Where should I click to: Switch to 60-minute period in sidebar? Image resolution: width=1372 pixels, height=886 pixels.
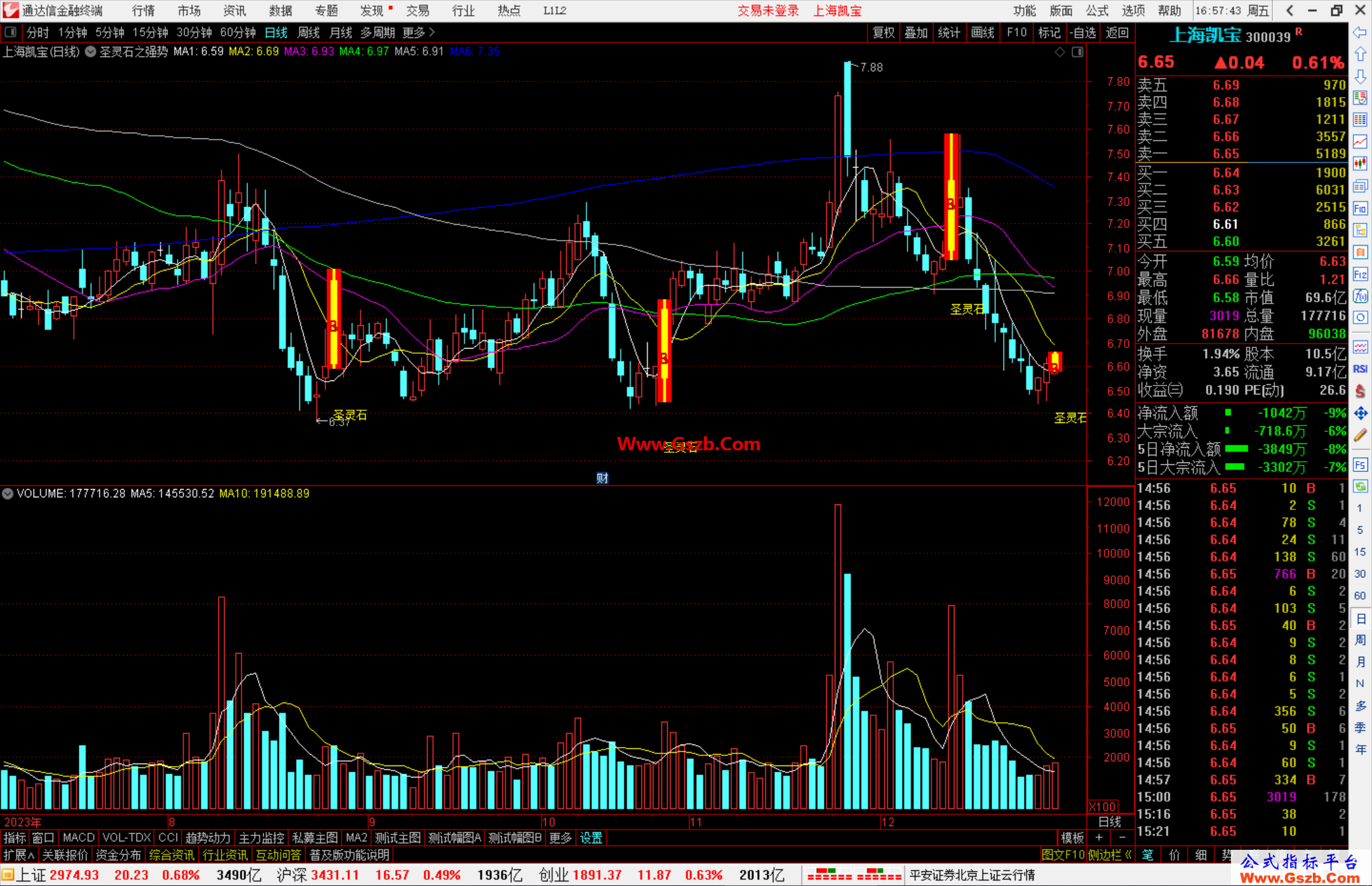click(1359, 596)
